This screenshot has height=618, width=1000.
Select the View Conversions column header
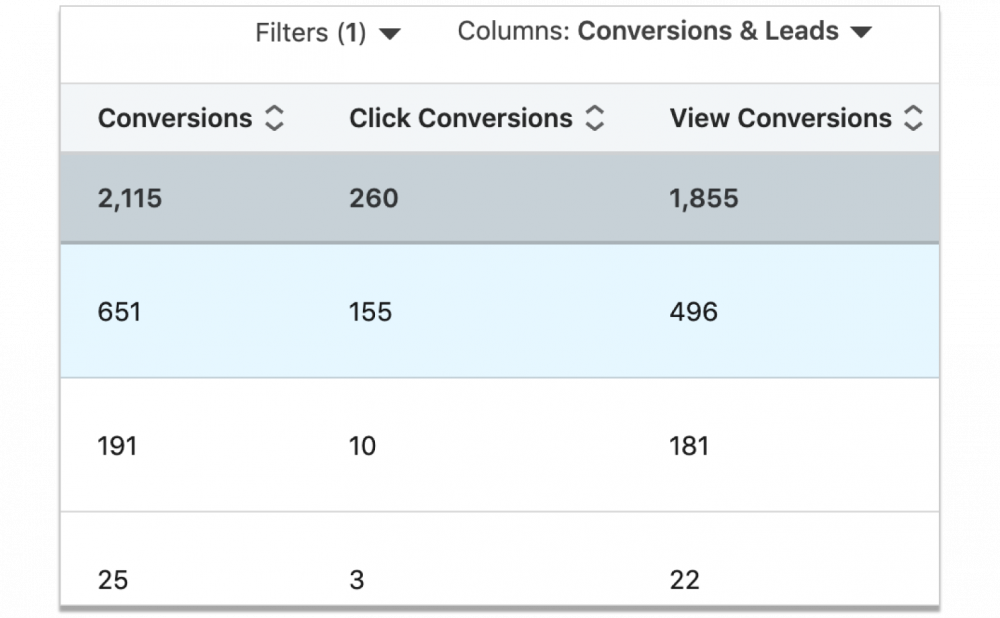781,118
